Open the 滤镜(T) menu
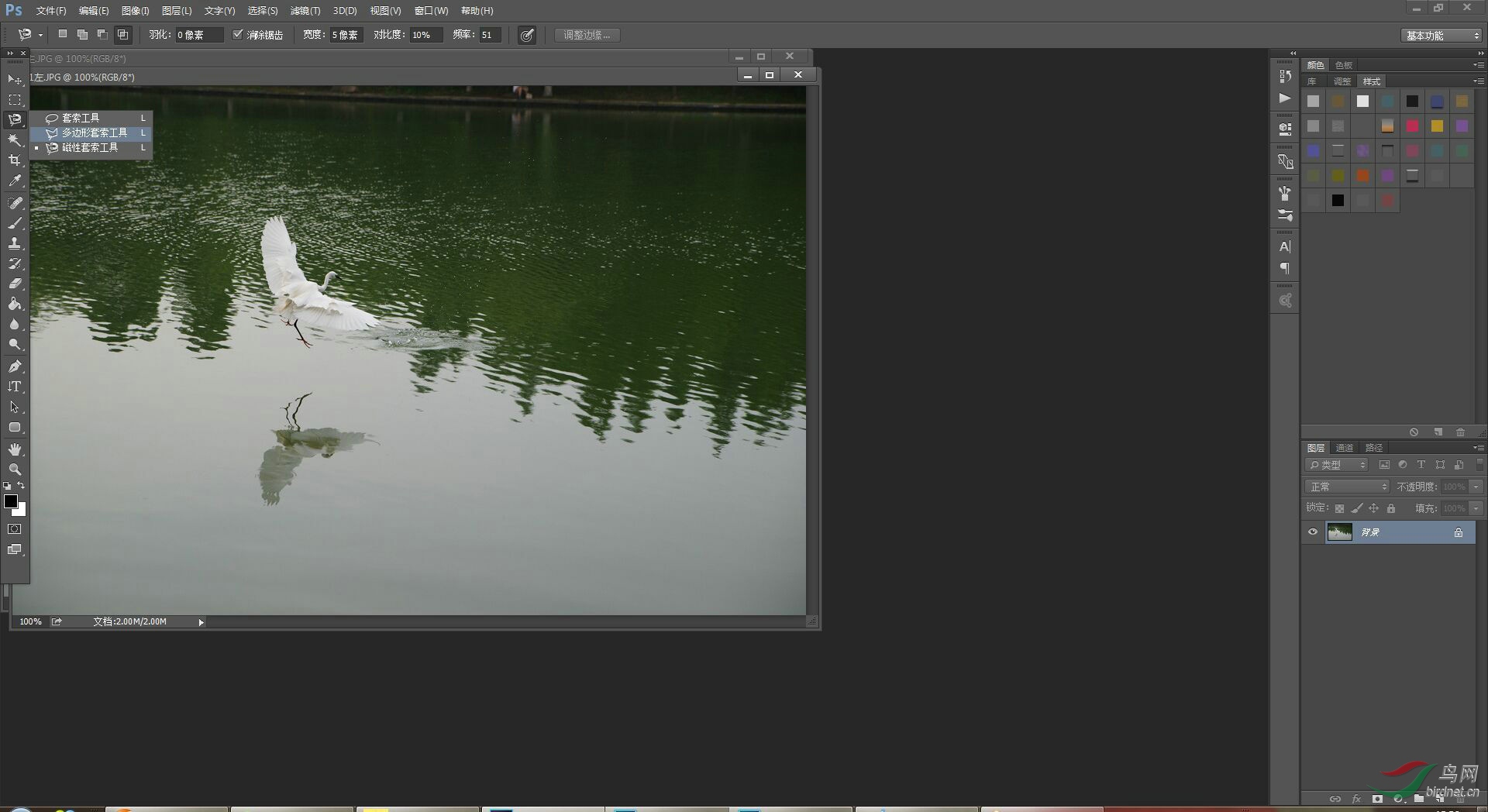The width and height of the screenshot is (1488, 812). [305, 11]
